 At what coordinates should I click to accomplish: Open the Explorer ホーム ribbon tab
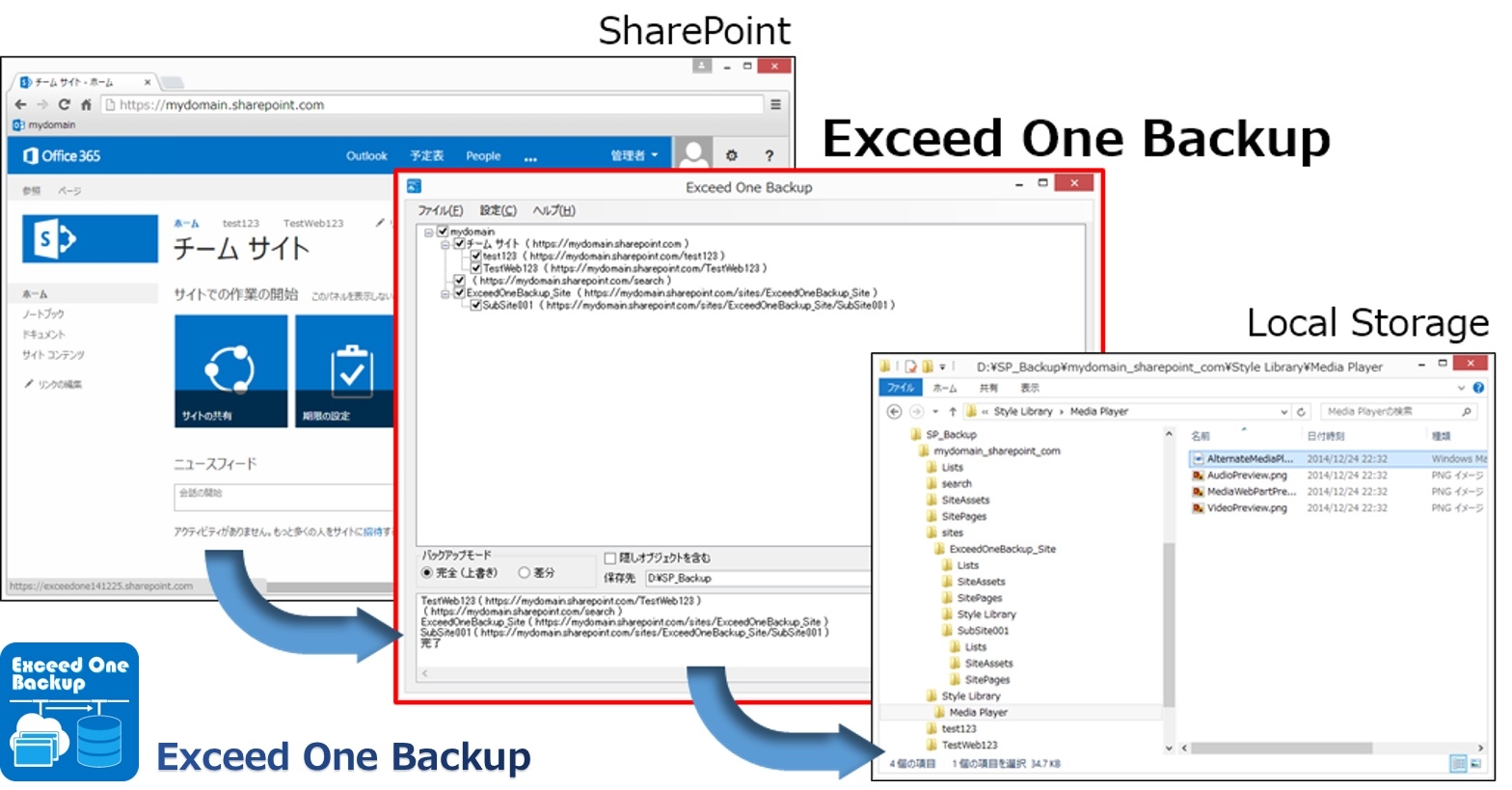[945, 388]
